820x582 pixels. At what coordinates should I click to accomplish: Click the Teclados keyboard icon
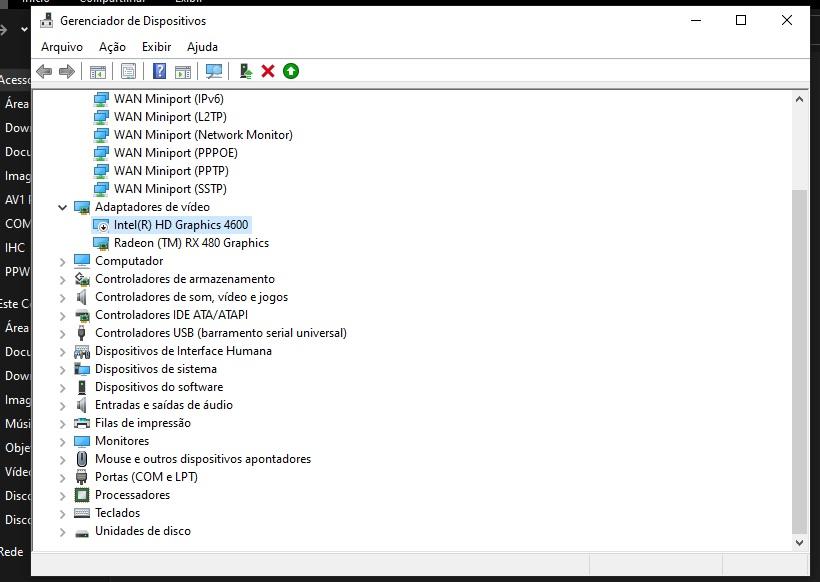[82, 513]
